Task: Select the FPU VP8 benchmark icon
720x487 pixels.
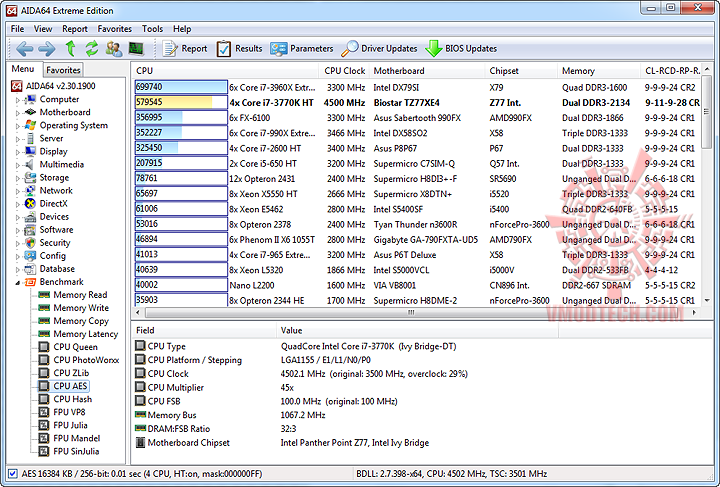Action: tap(44, 412)
